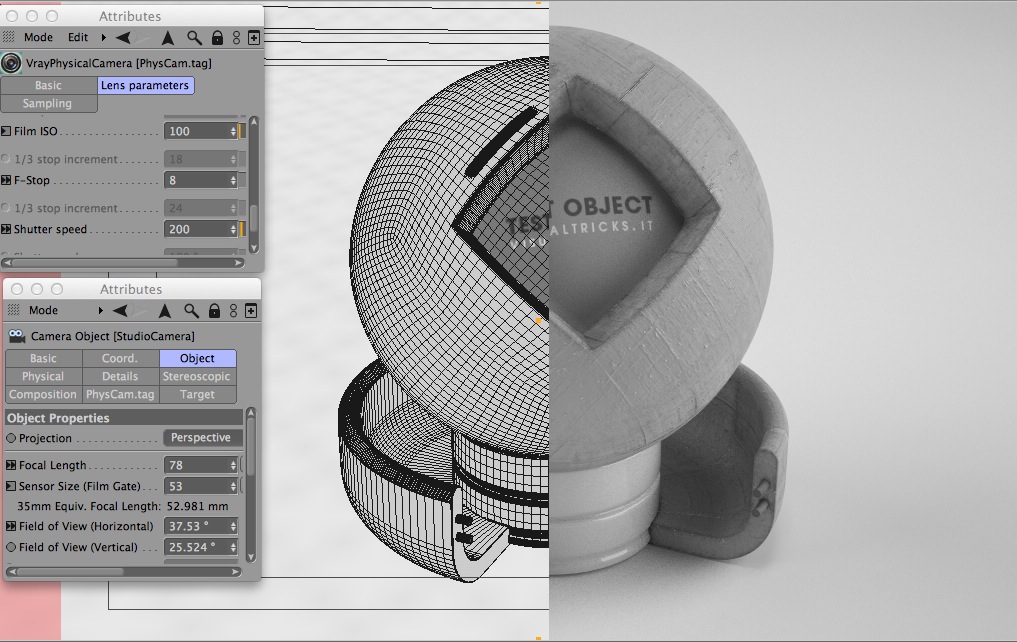Open the Details tab
Screen dimensions: 1017x642
point(120,376)
